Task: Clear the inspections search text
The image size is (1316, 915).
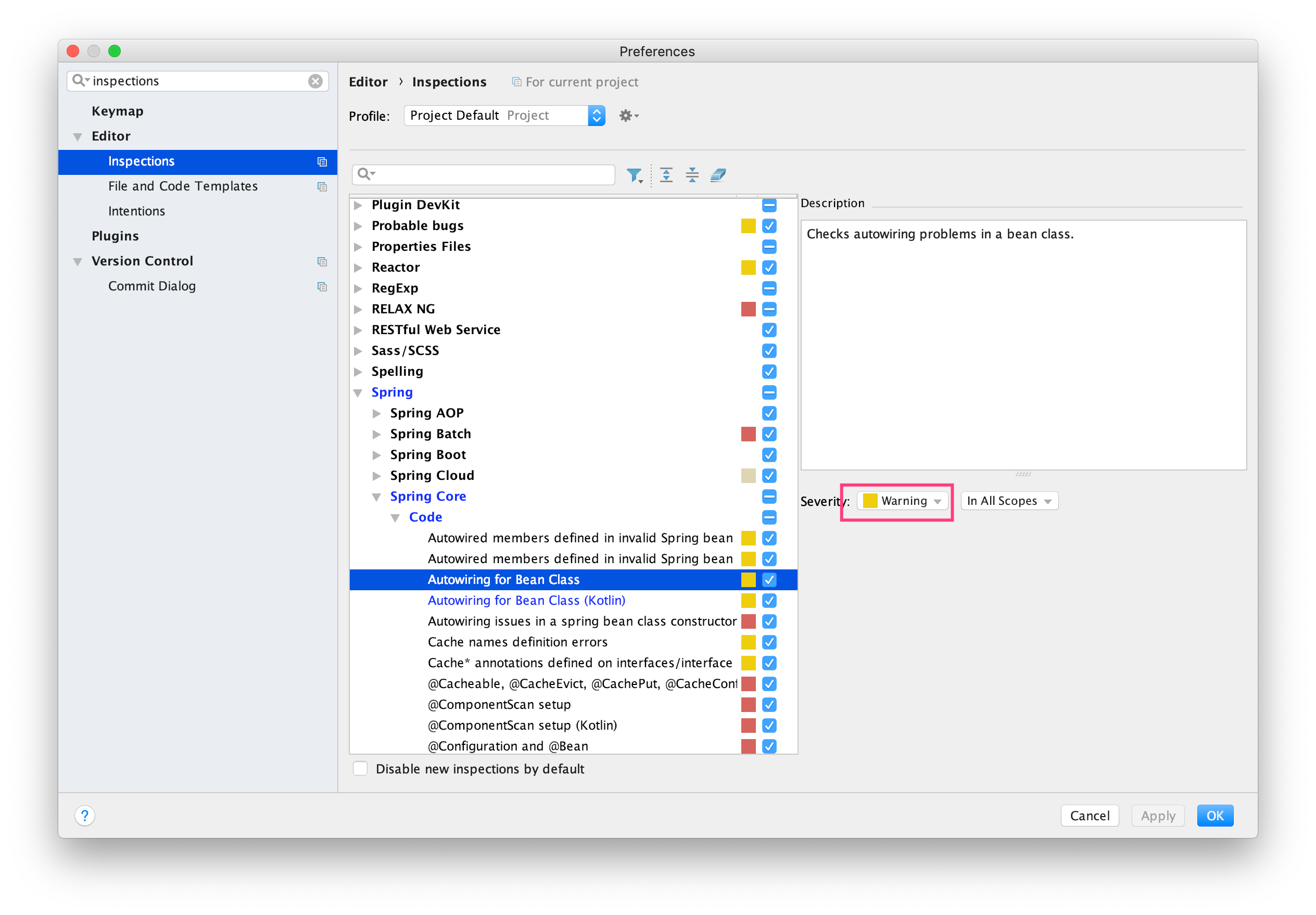Action: pyautogui.click(x=315, y=81)
